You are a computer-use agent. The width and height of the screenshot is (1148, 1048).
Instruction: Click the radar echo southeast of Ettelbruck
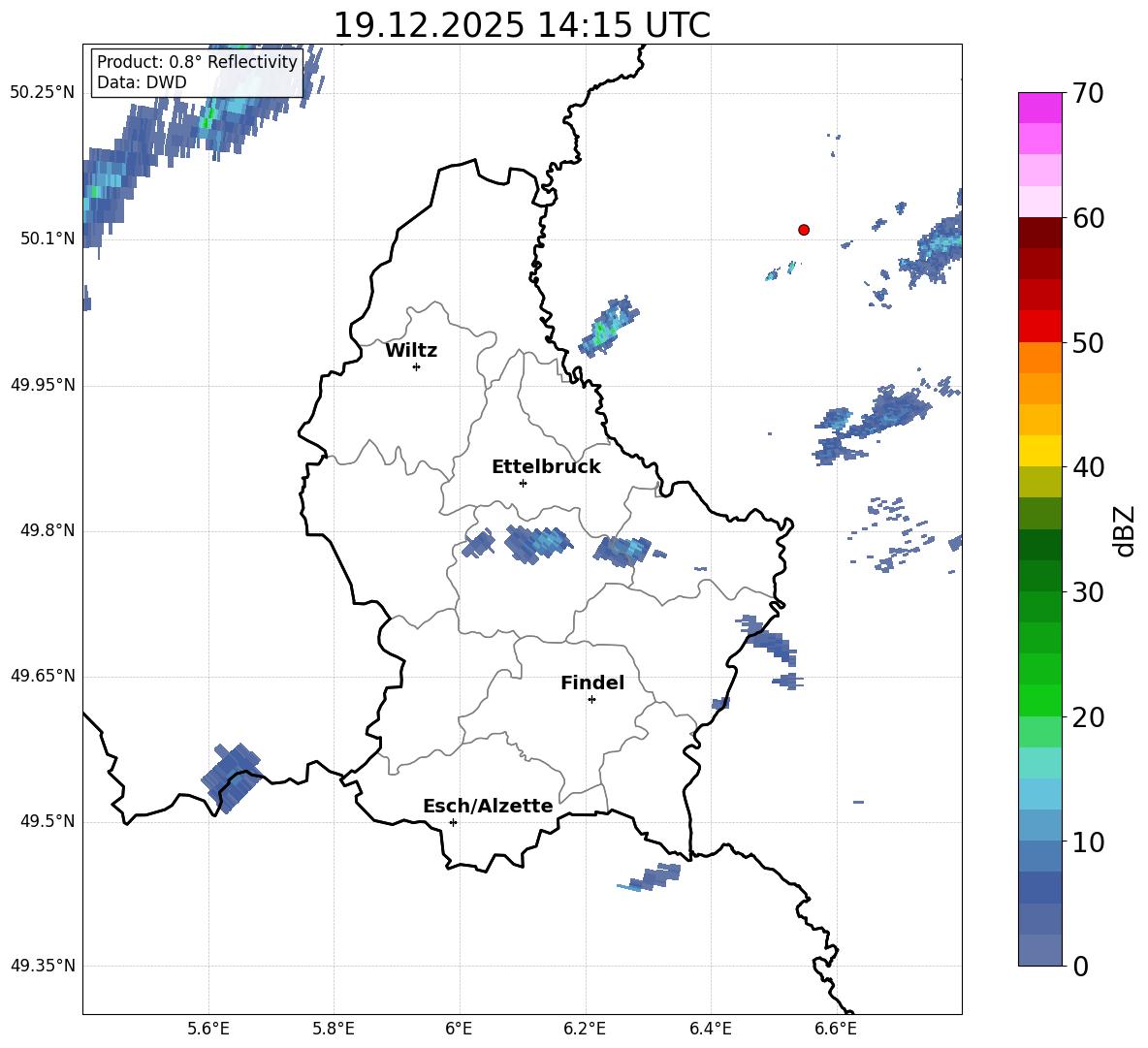click(x=622, y=551)
